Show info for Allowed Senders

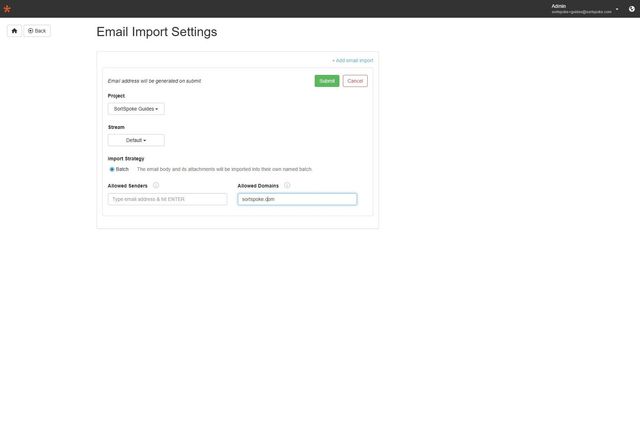[156, 185]
